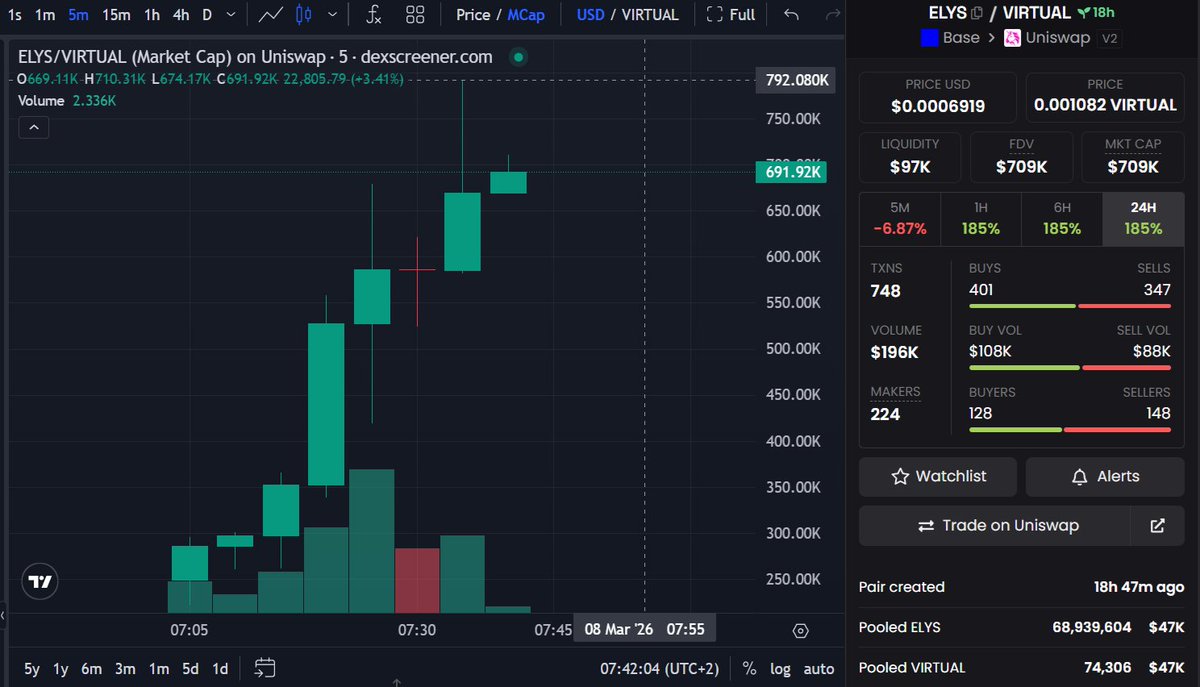Screen dimensions: 1200x687
Task: Click the green status dot next to chart title
Action: pos(517,57)
